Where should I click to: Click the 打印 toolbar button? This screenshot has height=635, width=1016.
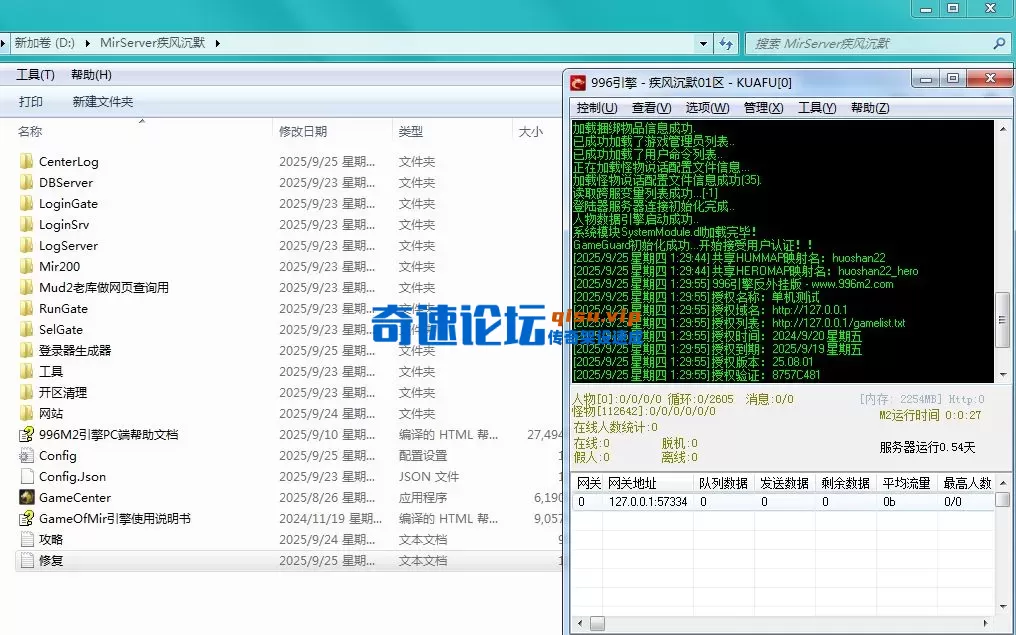(31, 102)
